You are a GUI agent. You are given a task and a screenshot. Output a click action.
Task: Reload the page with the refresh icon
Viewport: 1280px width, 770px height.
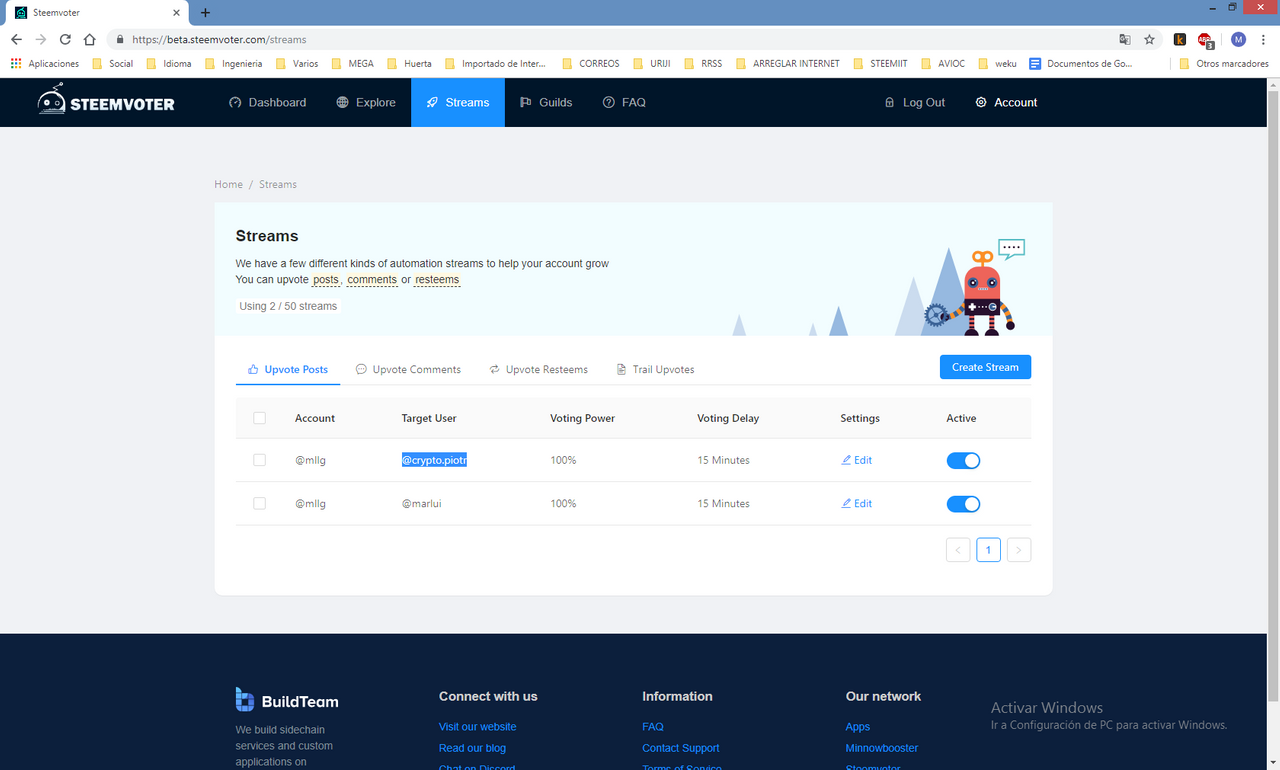(65, 40)
